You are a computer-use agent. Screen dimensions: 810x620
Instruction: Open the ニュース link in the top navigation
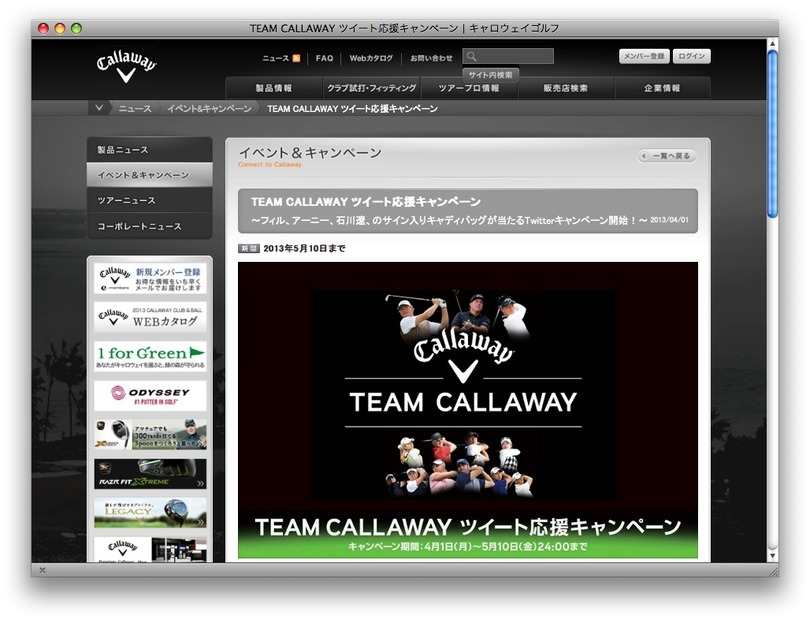[275, 58]
